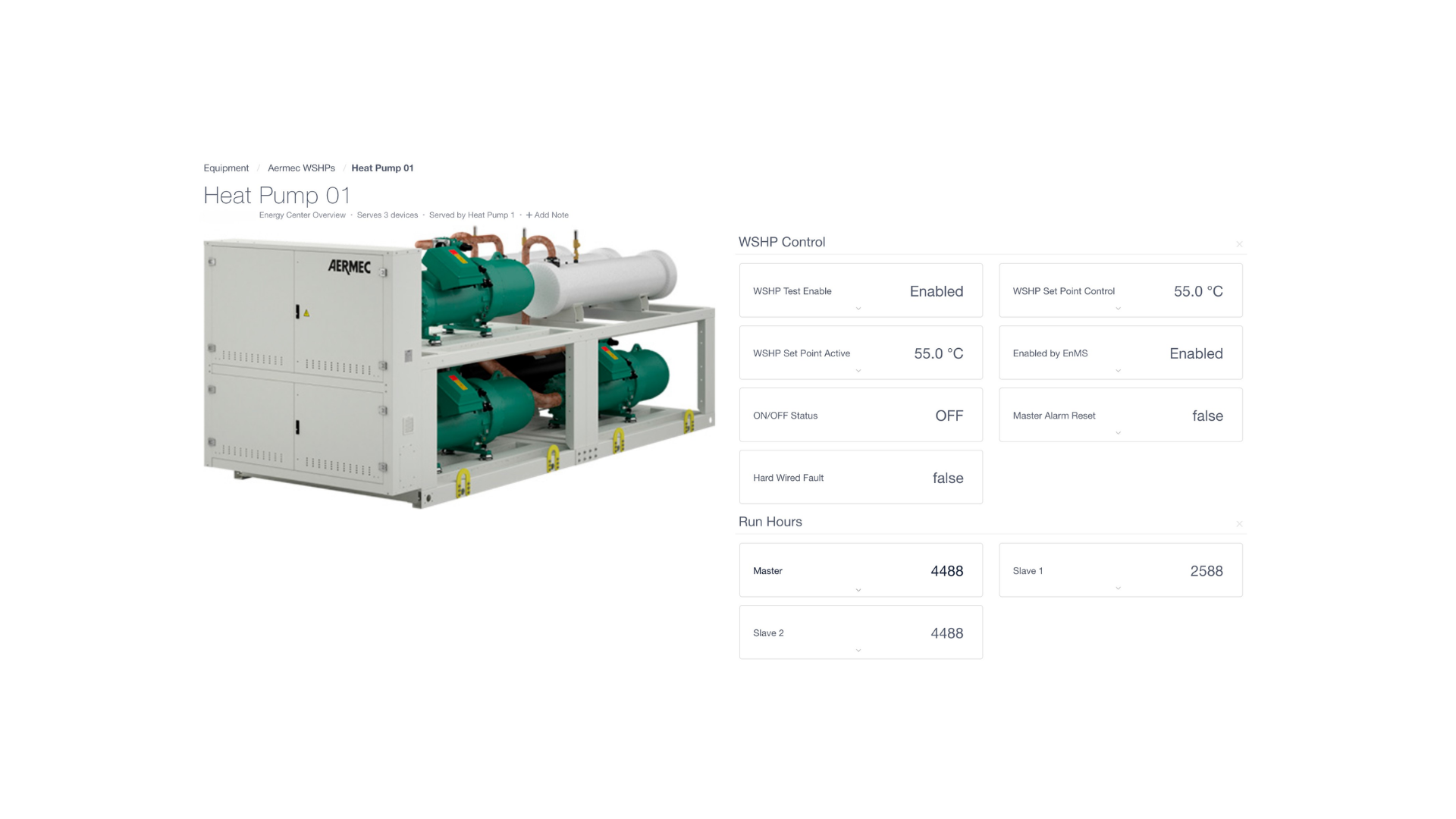Image resolution: width=1456 pixels, height=819 pixels.
Task: Click Enabled by EnMS value Enabled
Action: coord(1196,353)
